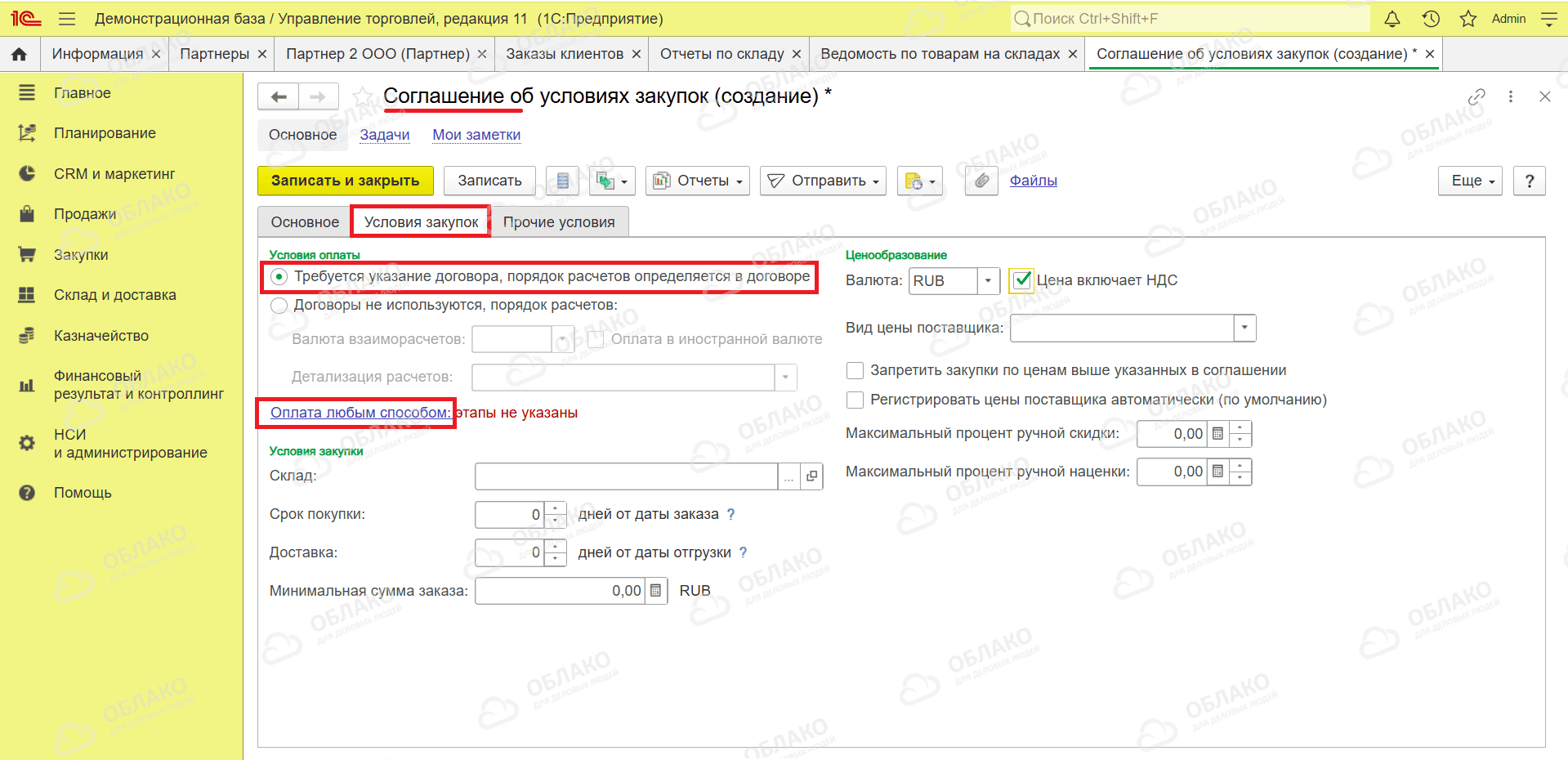Increase maximum manual discount percent
Viewport: 1568px width, 760px height.
[1240, 427]
